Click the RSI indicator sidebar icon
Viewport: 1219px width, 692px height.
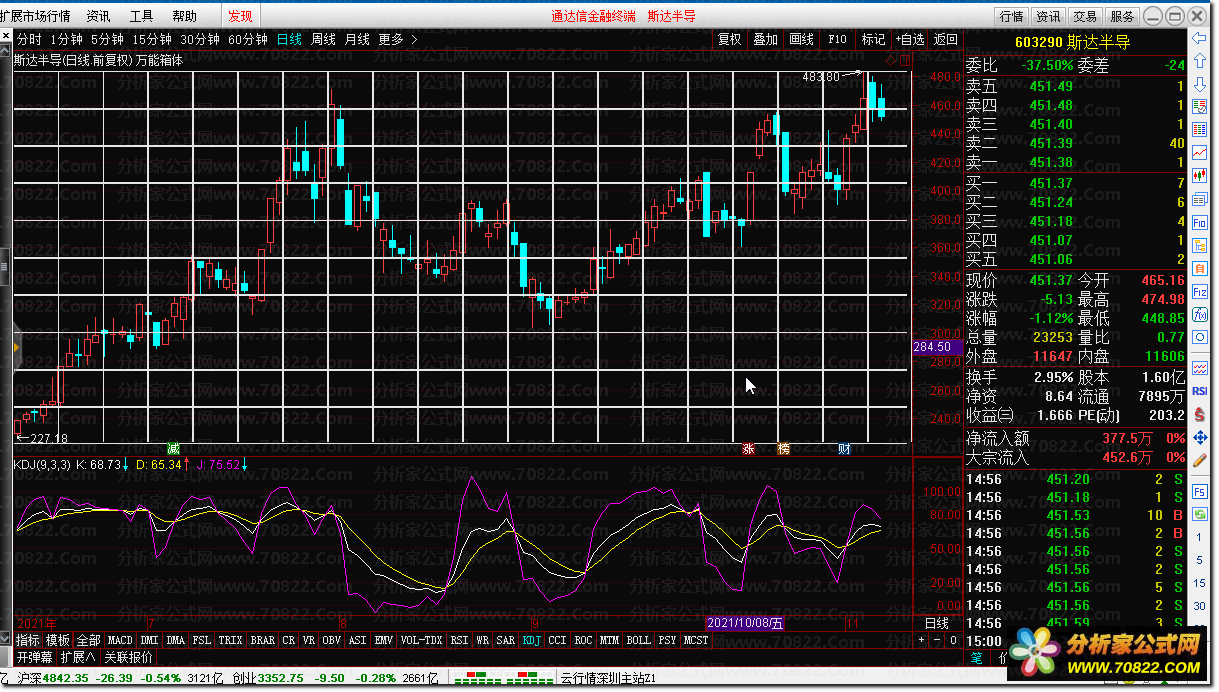1199,390
